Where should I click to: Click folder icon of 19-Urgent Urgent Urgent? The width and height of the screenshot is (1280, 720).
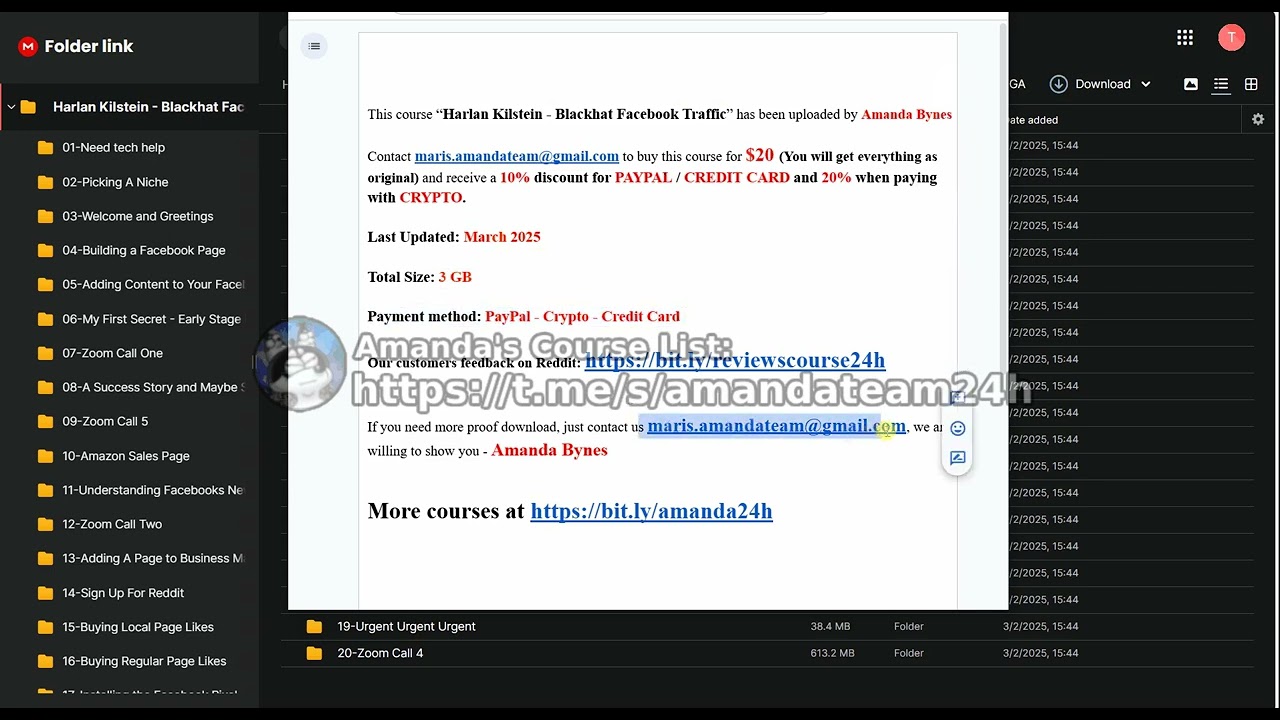pyautogui.click(x=314, y=627)
